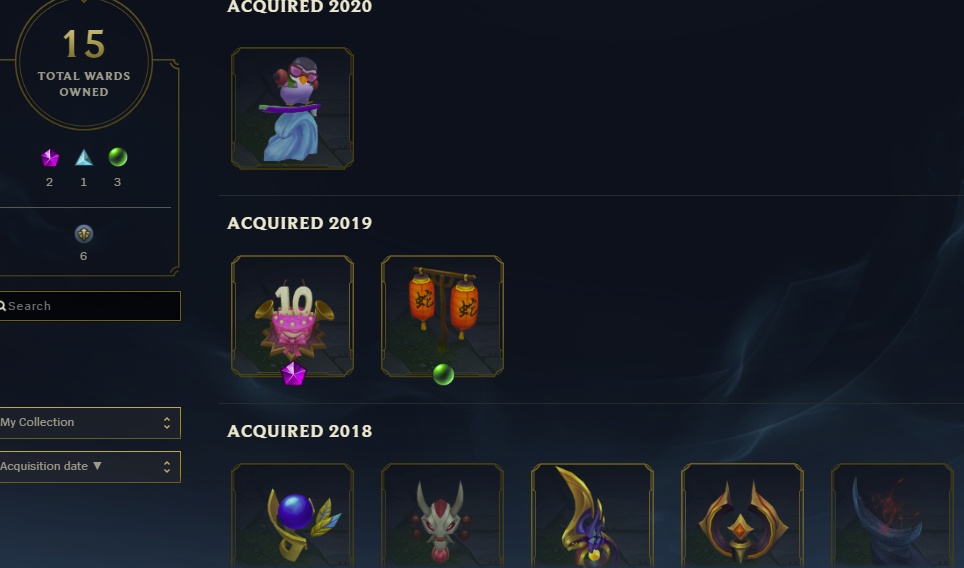The width and height of the screenshot is (964, 568).
Task: Select the 10th anniversary cake ward
Action: click(x=293, y=316)
